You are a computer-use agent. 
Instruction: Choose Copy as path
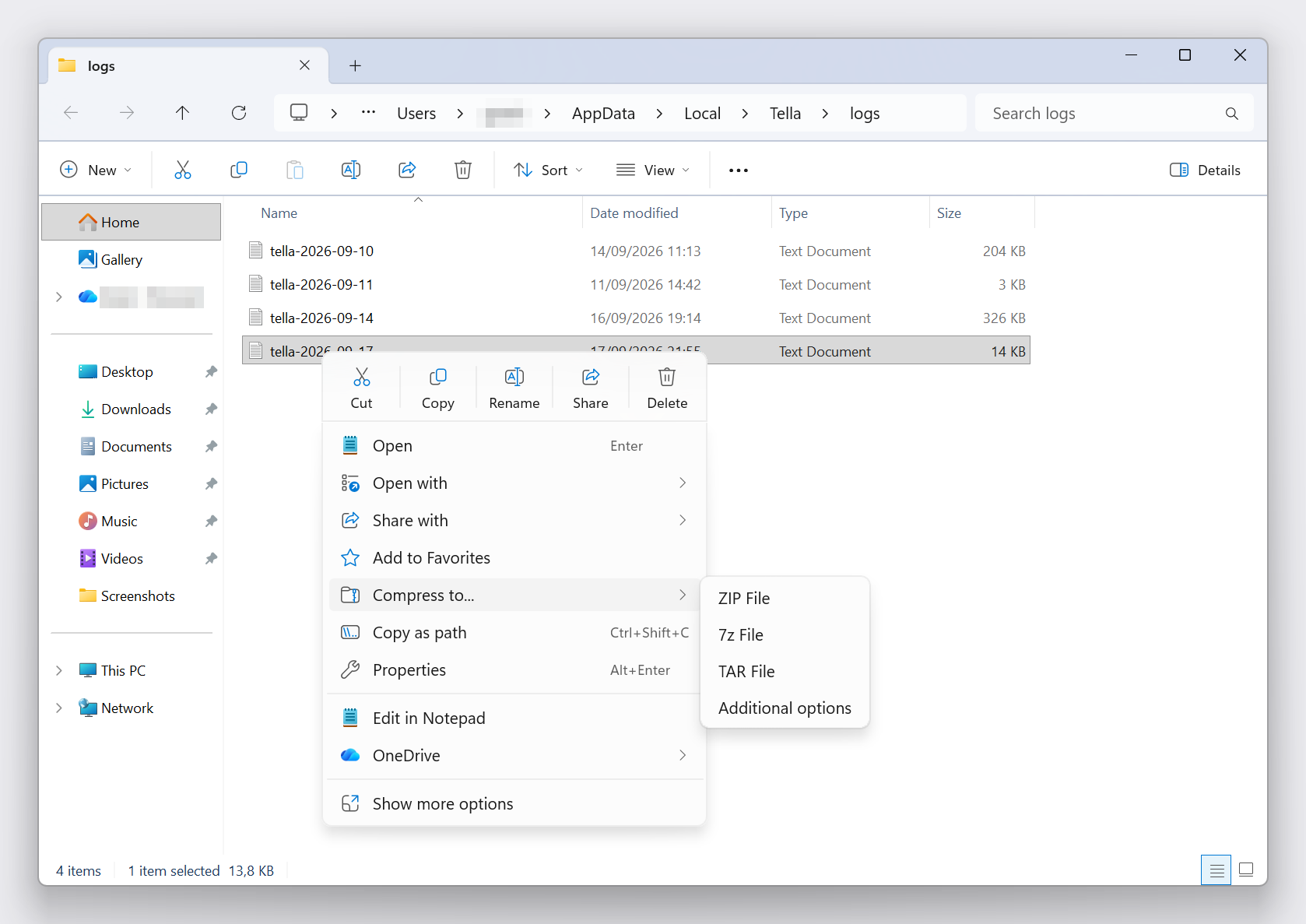(x=514, y=633)
